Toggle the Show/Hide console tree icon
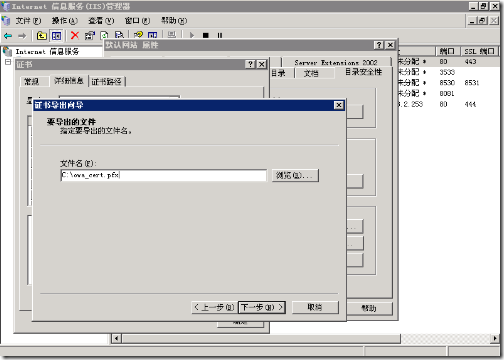Image resolution: width=504 pixels, height=360 pixels. (x=56, y=35)
